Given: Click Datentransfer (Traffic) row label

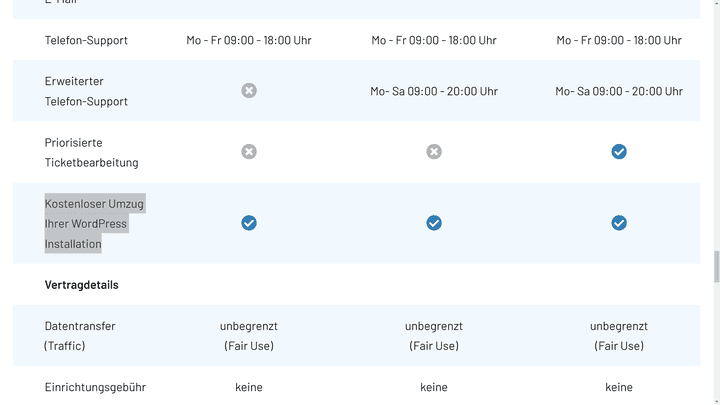Looking at the screenshot, I should (80, 336).
